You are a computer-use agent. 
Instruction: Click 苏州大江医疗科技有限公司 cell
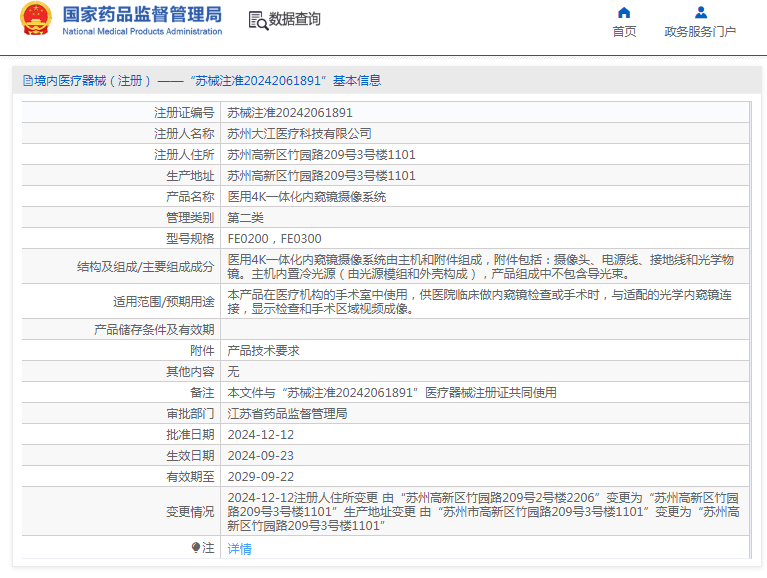pyautogui.click(x=299, y=133)
